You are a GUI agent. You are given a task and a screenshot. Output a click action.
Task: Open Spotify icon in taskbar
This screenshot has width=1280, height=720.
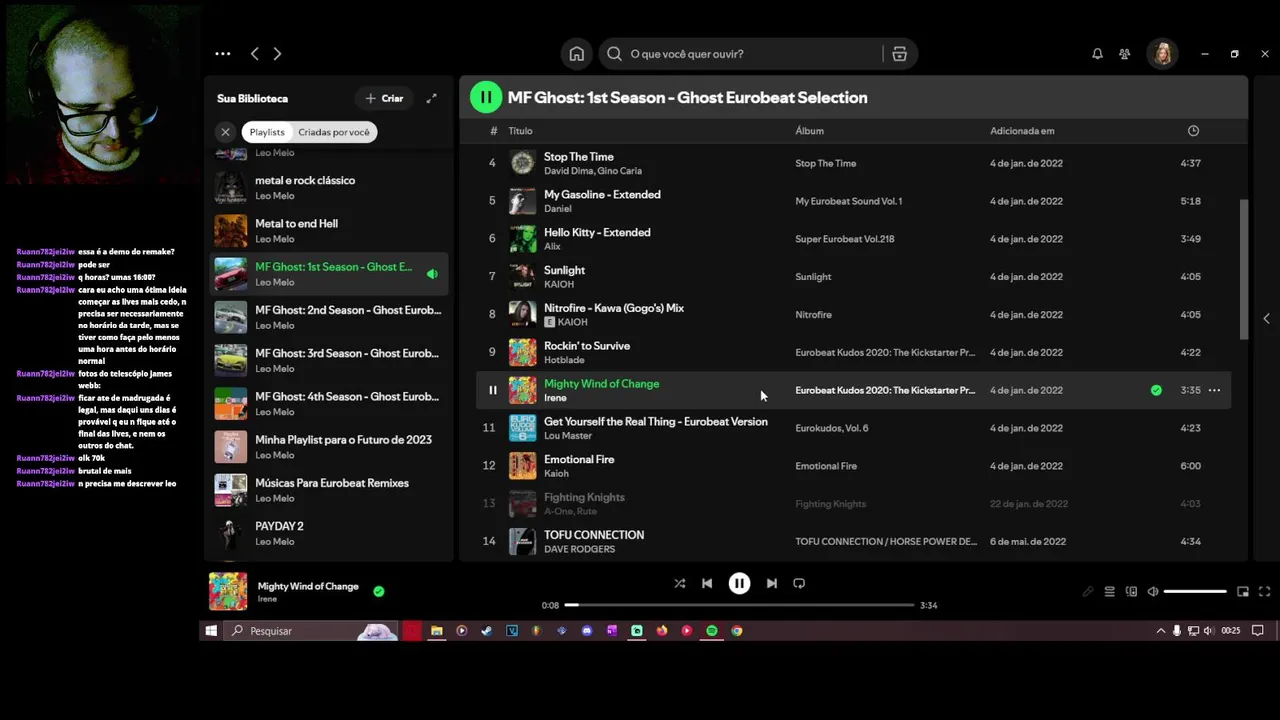[x=712, y=631]
